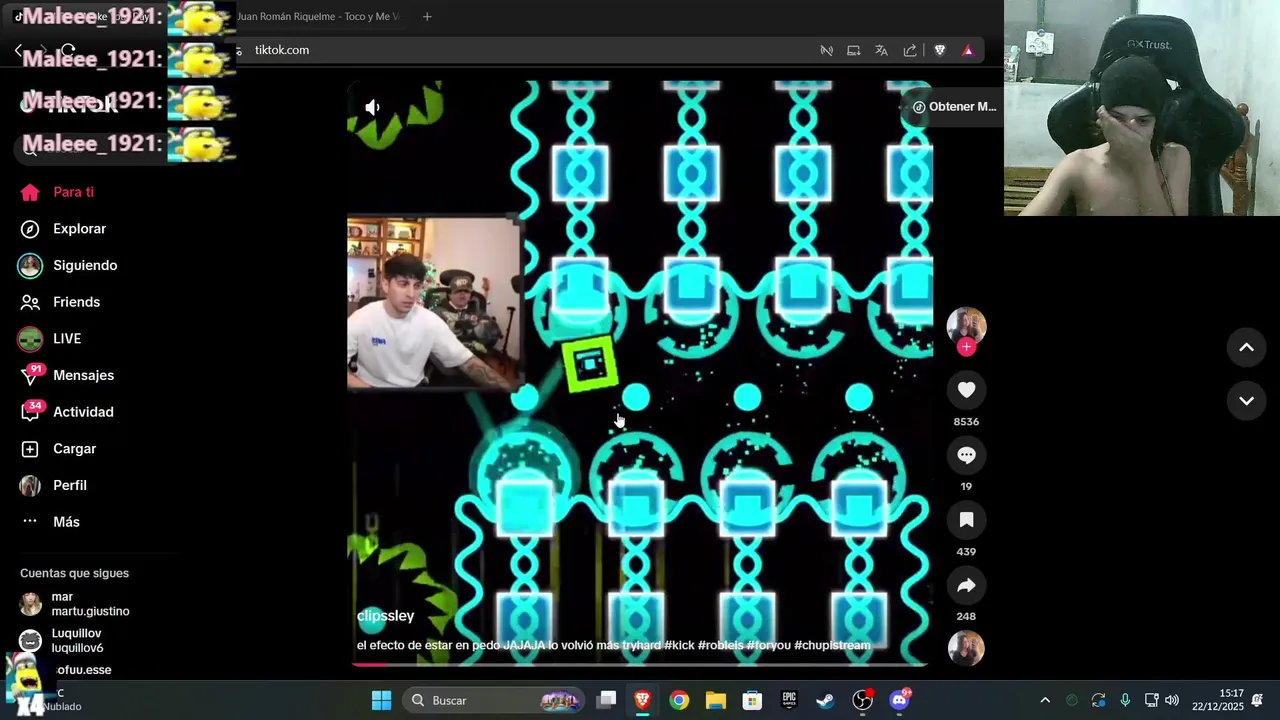Viewport: 1280px width, 720px height.
Task: Open the Para ti home feed
Action: (74, 192)
